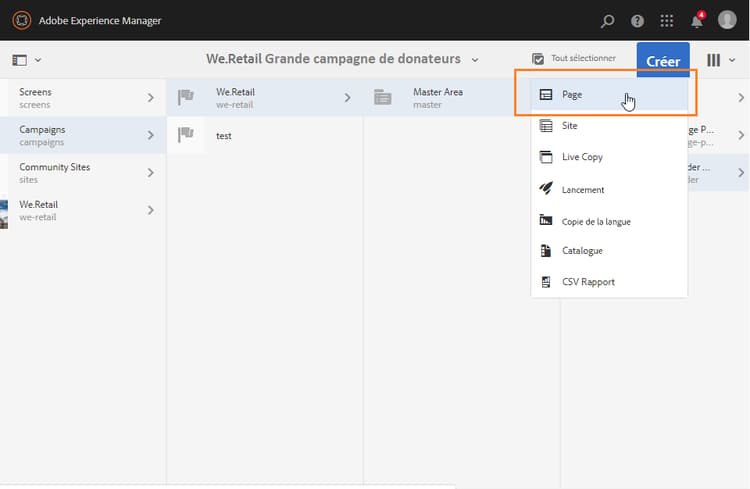The image size is (750, 489).
Task: Select Page from the create menu
Action: (572, 95)
